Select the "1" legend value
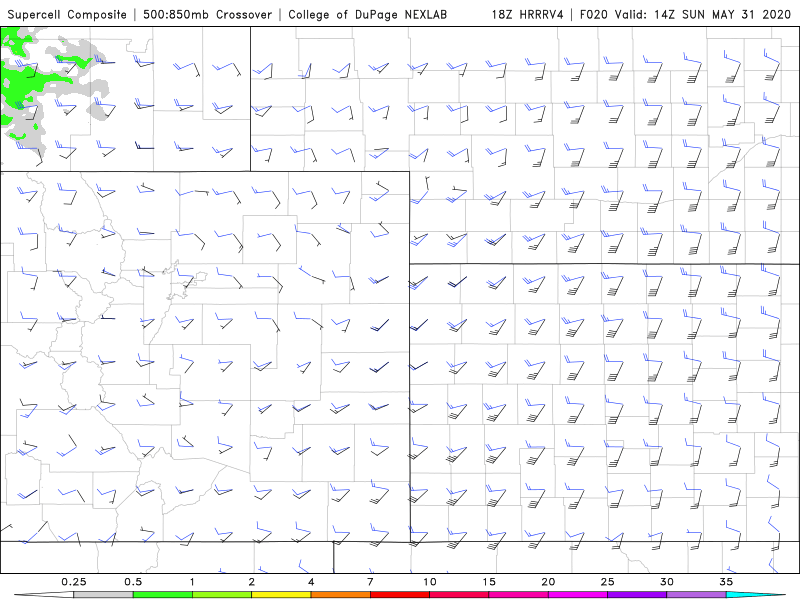 192,582
